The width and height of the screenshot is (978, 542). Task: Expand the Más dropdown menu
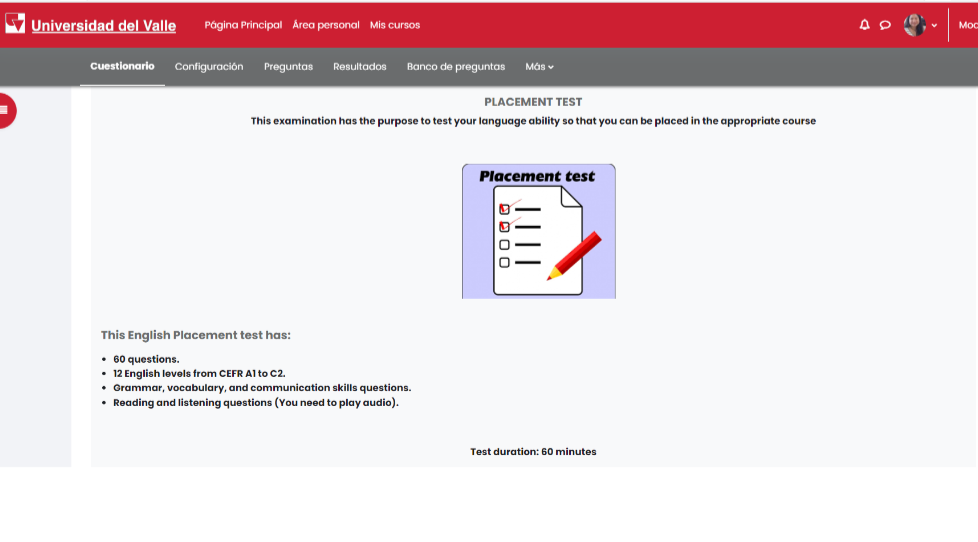[x=539, y=67]
